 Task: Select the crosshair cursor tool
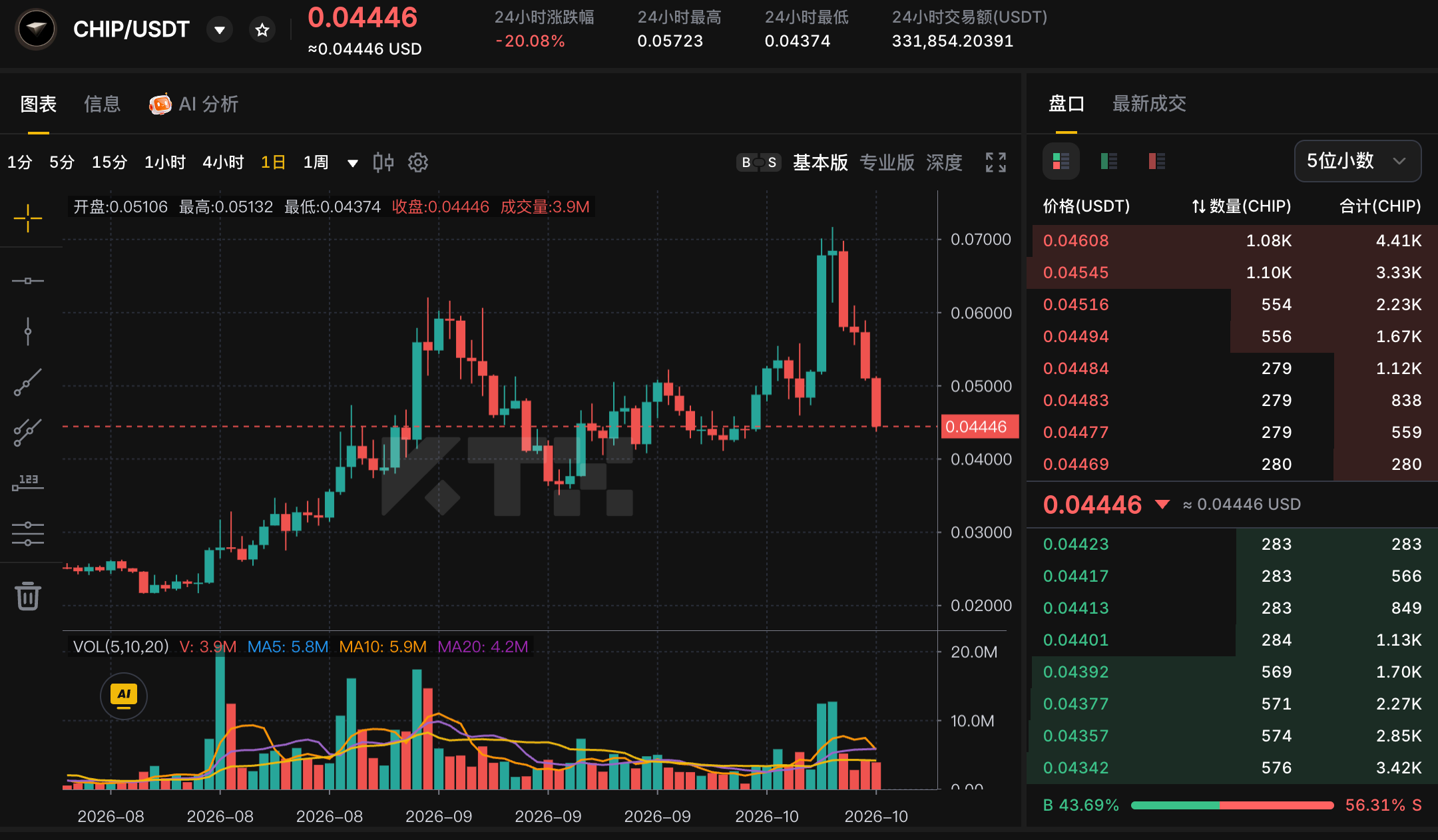pyautogui.click(x=28, y=218)
